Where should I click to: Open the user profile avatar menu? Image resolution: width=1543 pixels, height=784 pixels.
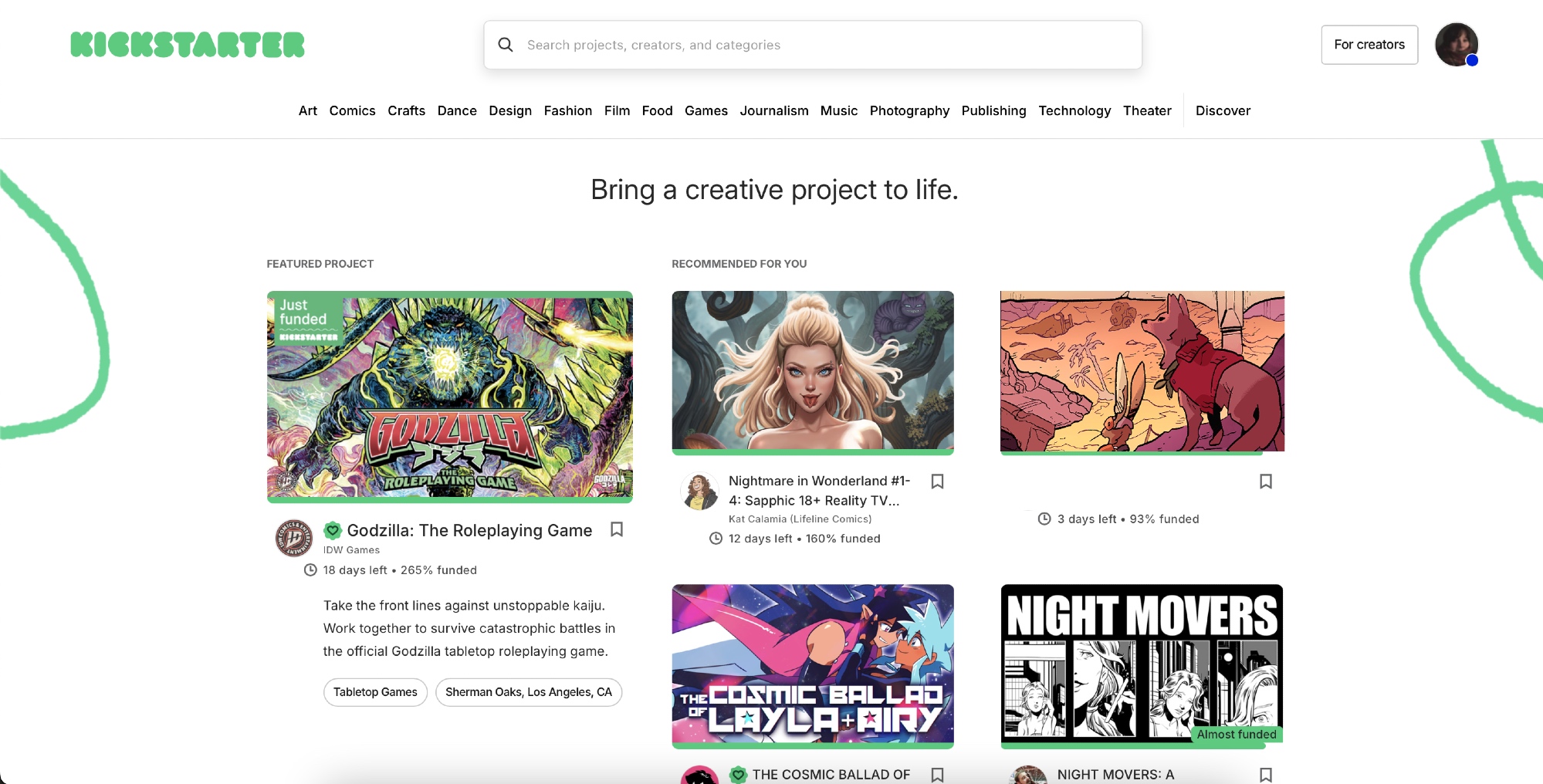pos(1456,45)
